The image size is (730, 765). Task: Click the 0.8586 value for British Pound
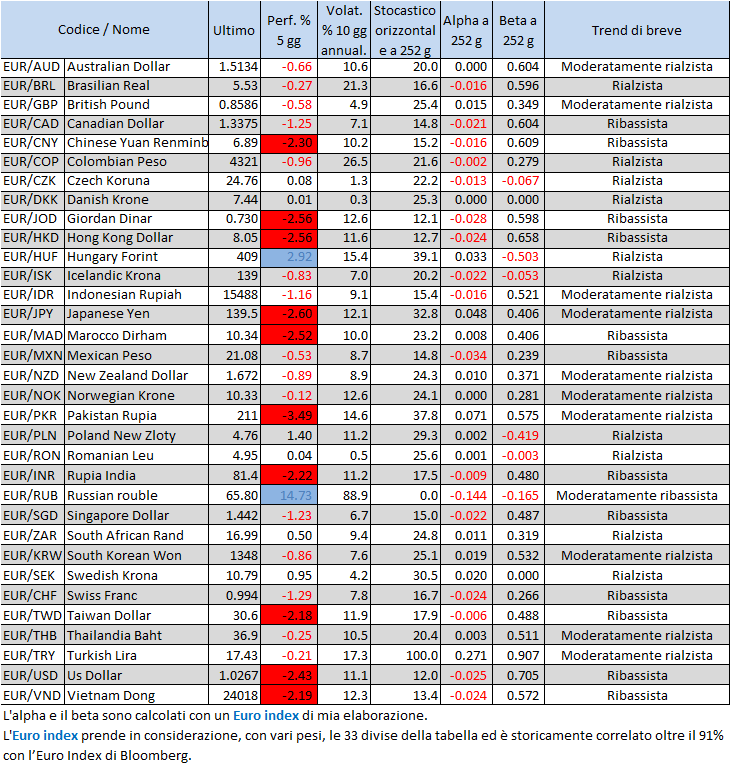coord(234,105)
